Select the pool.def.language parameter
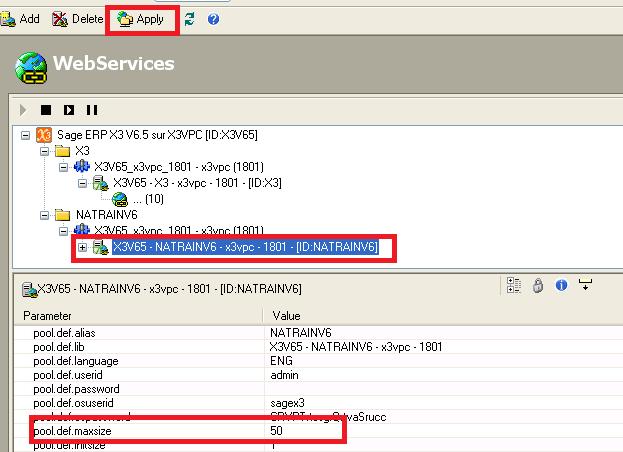Image resolution: width=623 pixels, height=452 pixels. coord(76,361)
